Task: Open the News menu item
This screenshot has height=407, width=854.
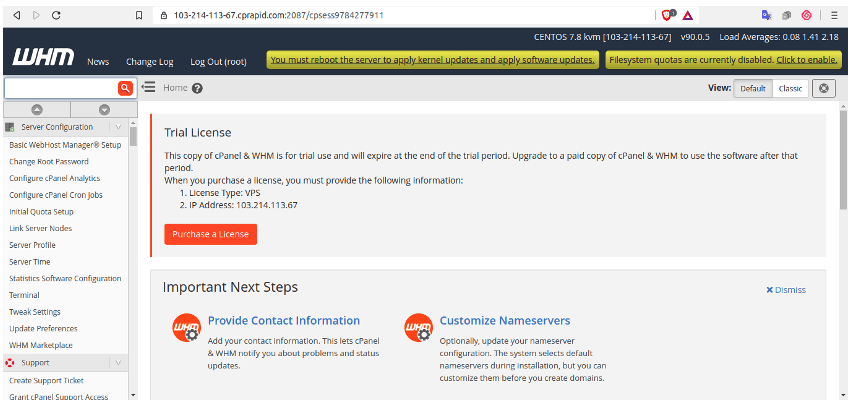Action: click(98, 62)
